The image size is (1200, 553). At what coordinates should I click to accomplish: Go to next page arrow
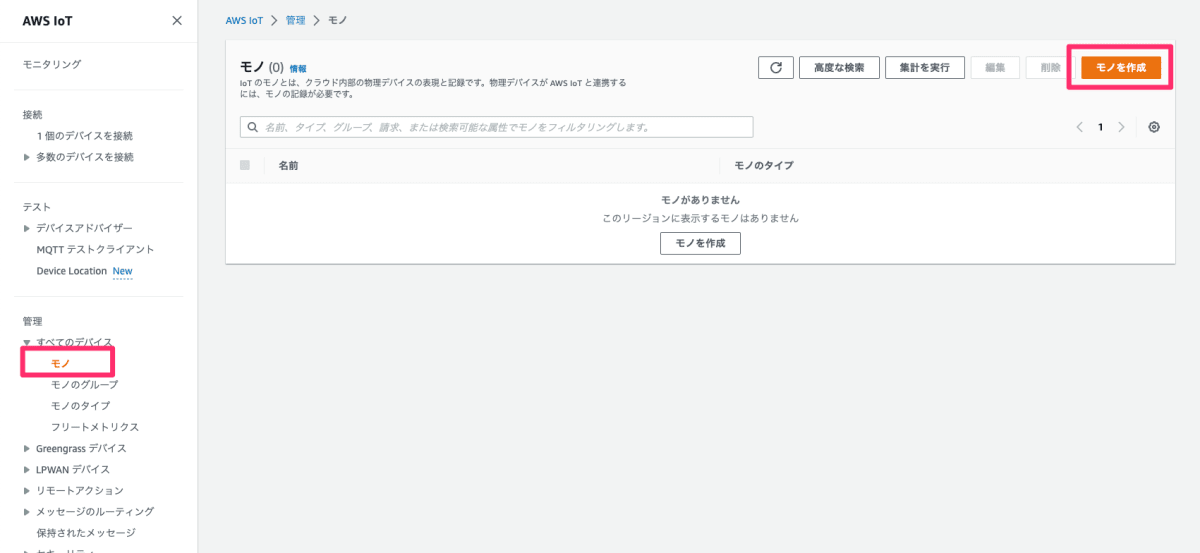1121,127
